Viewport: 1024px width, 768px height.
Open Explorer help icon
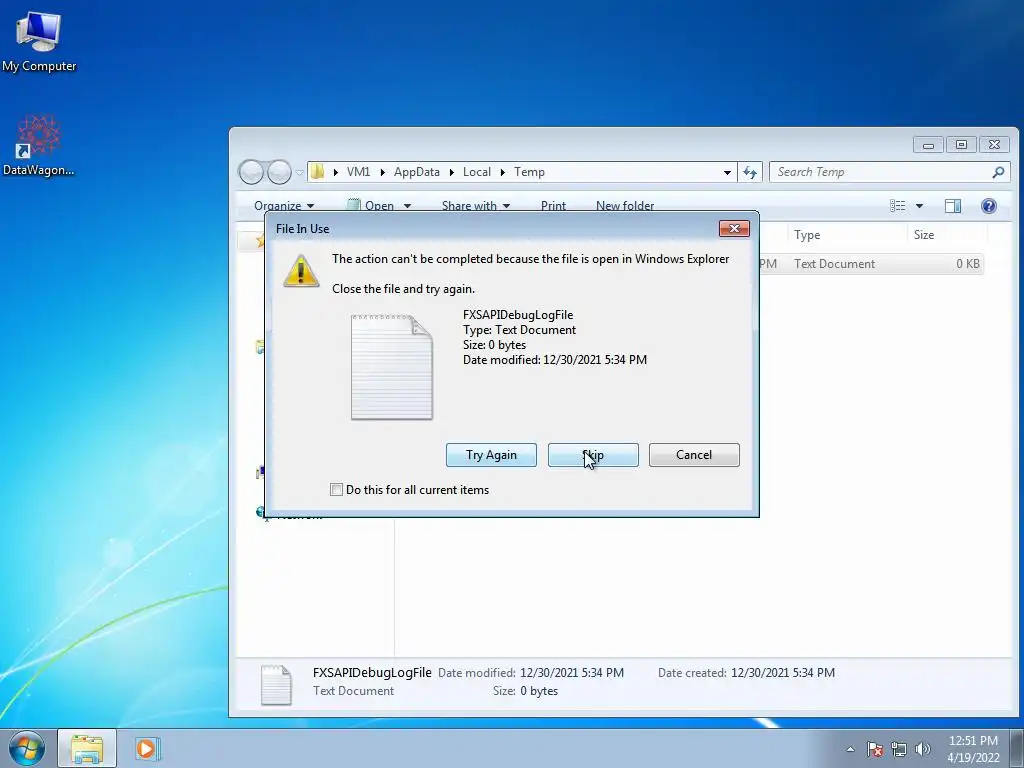(x=989, y=206)
